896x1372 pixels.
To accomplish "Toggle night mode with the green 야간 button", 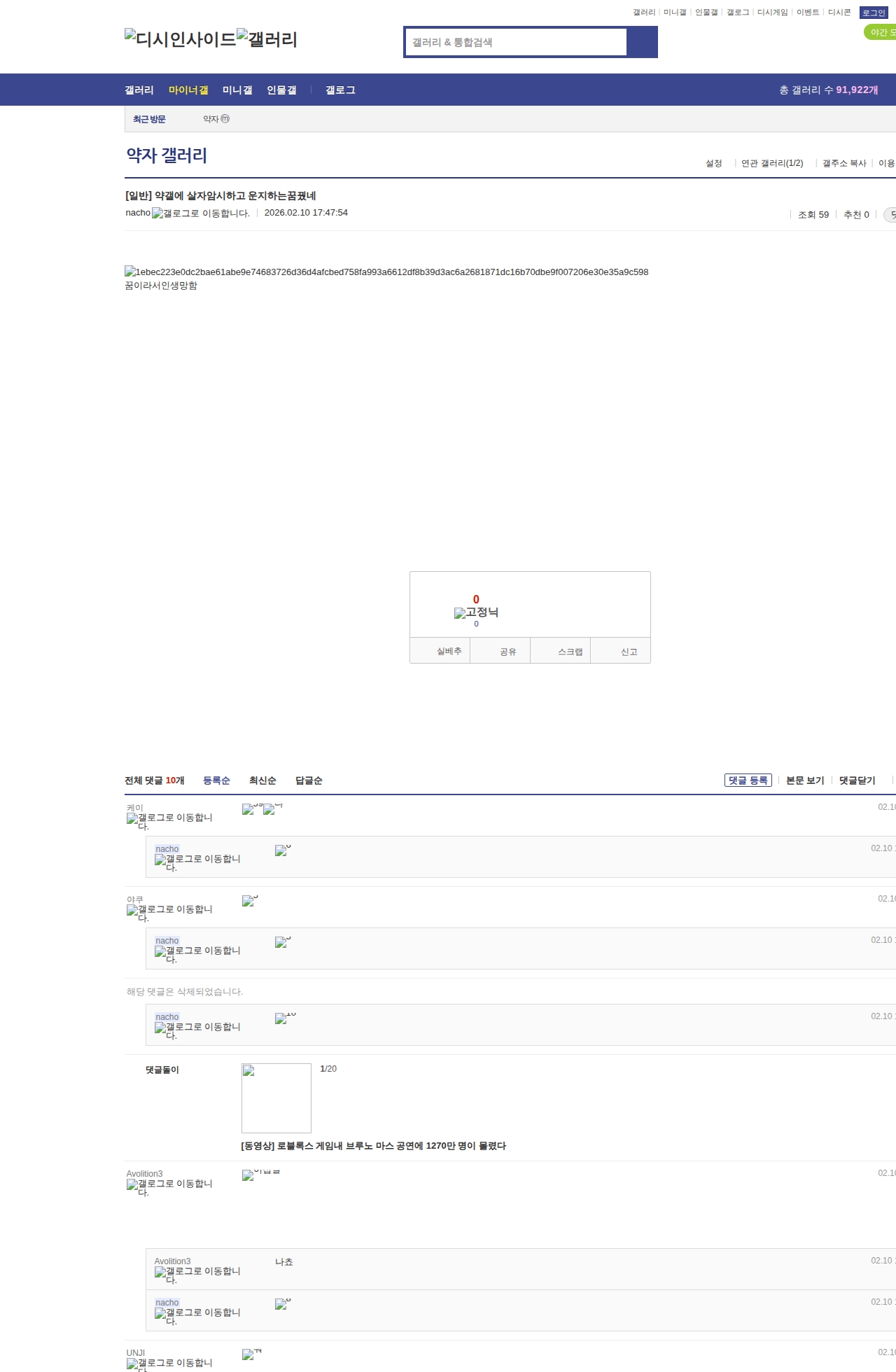I will click(881, 32).
